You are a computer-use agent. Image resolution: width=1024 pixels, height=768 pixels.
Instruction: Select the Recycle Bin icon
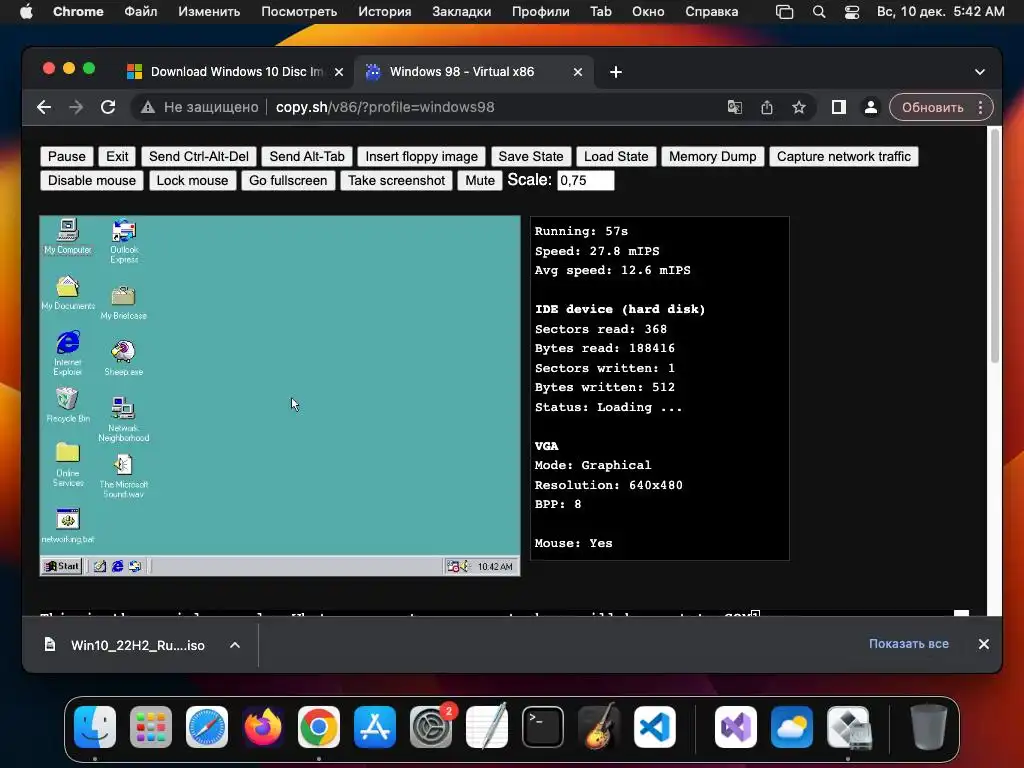click(x=68, y=405)
